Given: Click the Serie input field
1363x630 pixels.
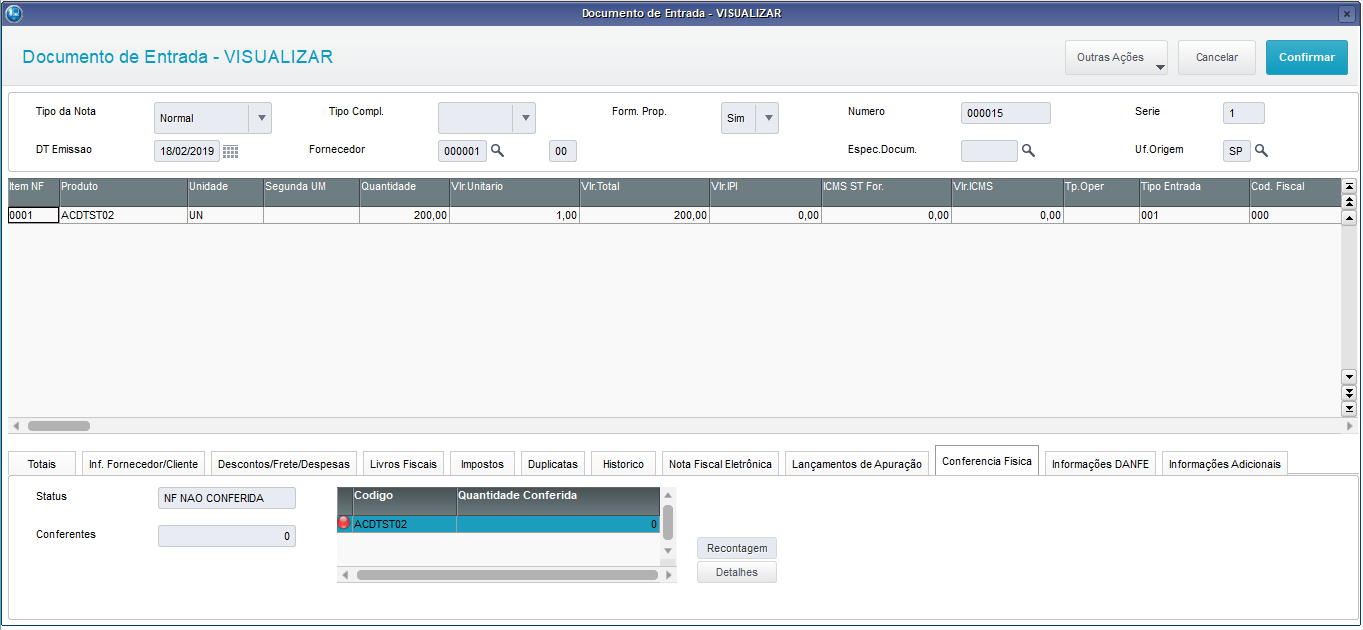Looking at the screenshot, I should pyautogui.click(x=1243, y=113).
